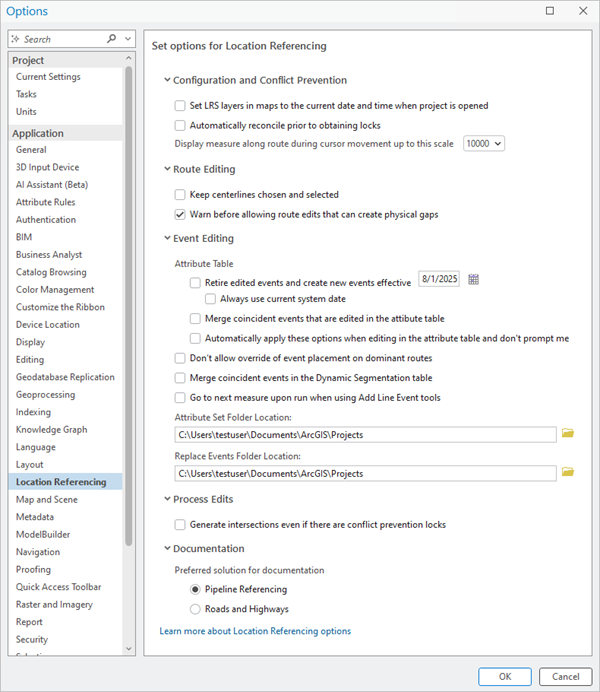Select Knowledge Graph options

tap(52, 429)
